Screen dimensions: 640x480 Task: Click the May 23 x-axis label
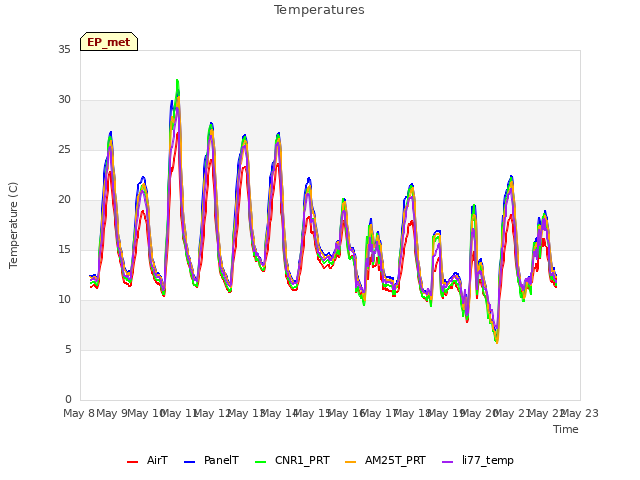pos(580,413)
